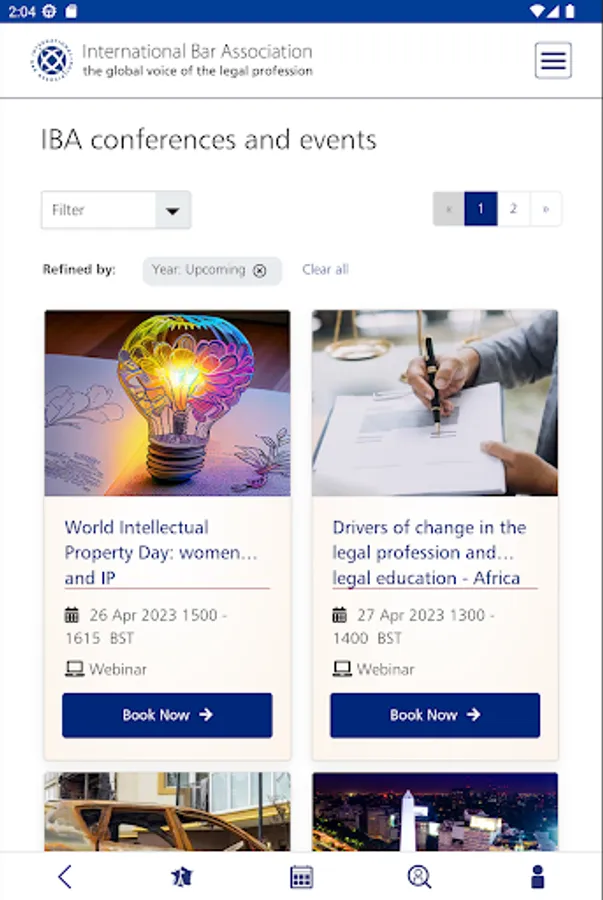Tap the document signing event thumbnail
This screenshot has width=603, height=900.
tap(435, 403)
